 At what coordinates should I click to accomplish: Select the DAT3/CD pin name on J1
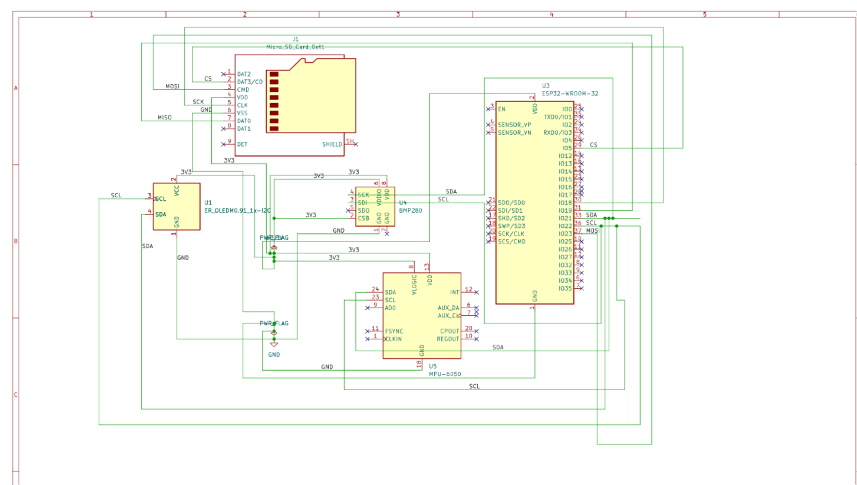(x=250, y=81)
